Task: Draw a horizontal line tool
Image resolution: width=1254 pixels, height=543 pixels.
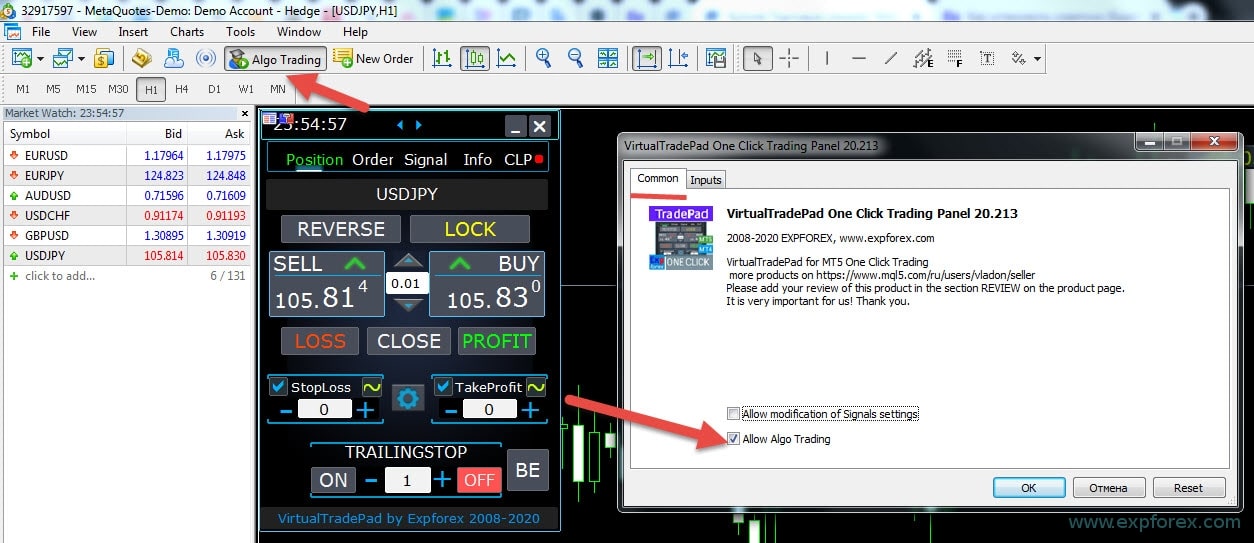Action: (859, 59)
